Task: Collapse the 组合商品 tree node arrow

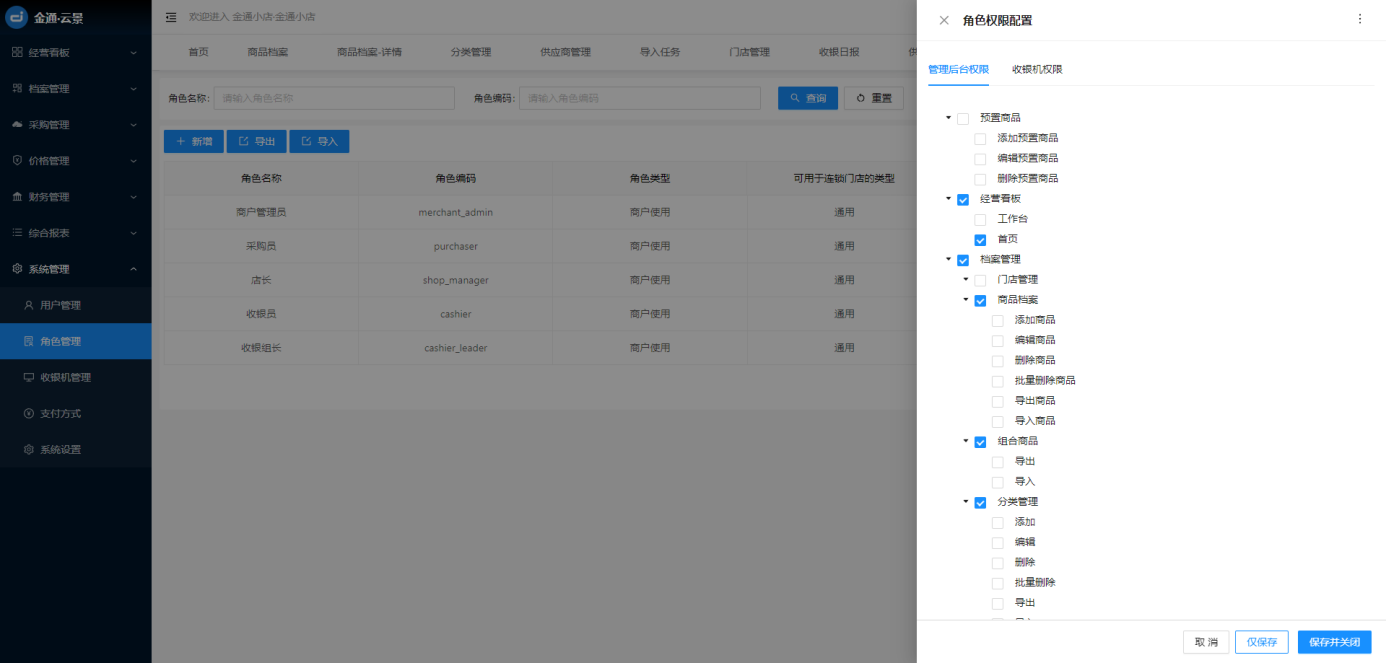Action: 965,441
